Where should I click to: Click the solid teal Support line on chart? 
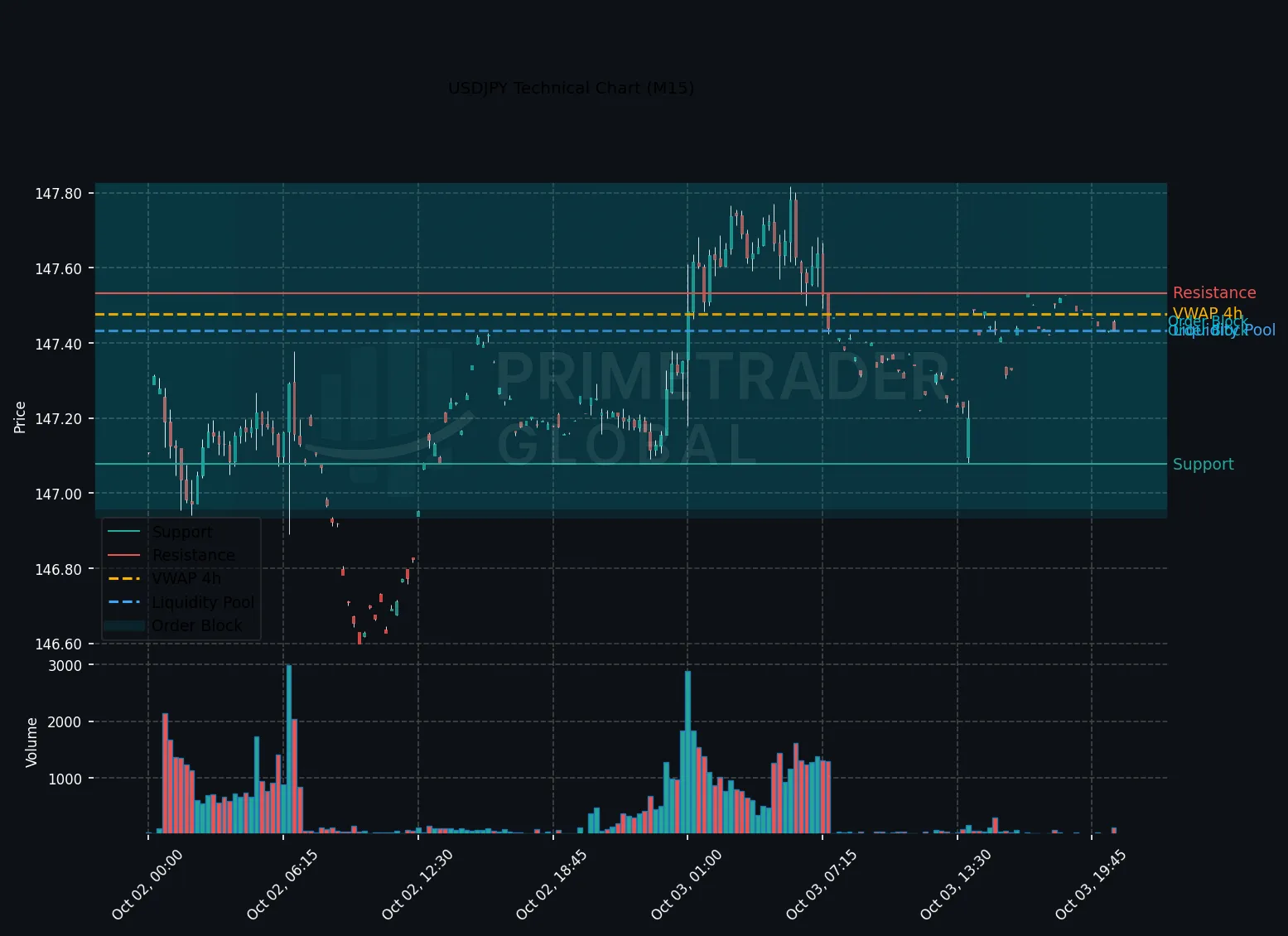coord(631,464)
